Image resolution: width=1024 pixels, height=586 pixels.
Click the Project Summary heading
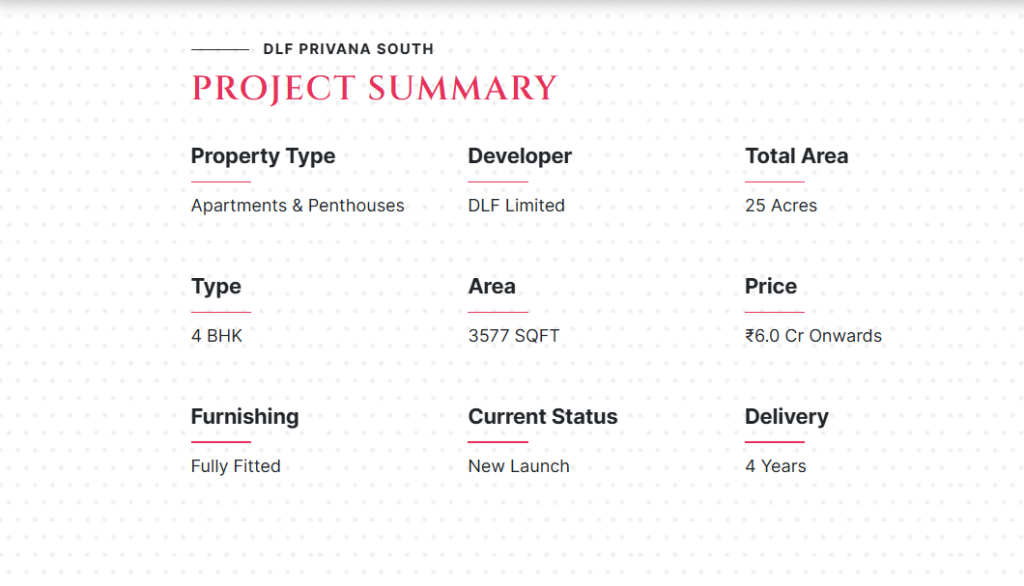tap(374, 88)
